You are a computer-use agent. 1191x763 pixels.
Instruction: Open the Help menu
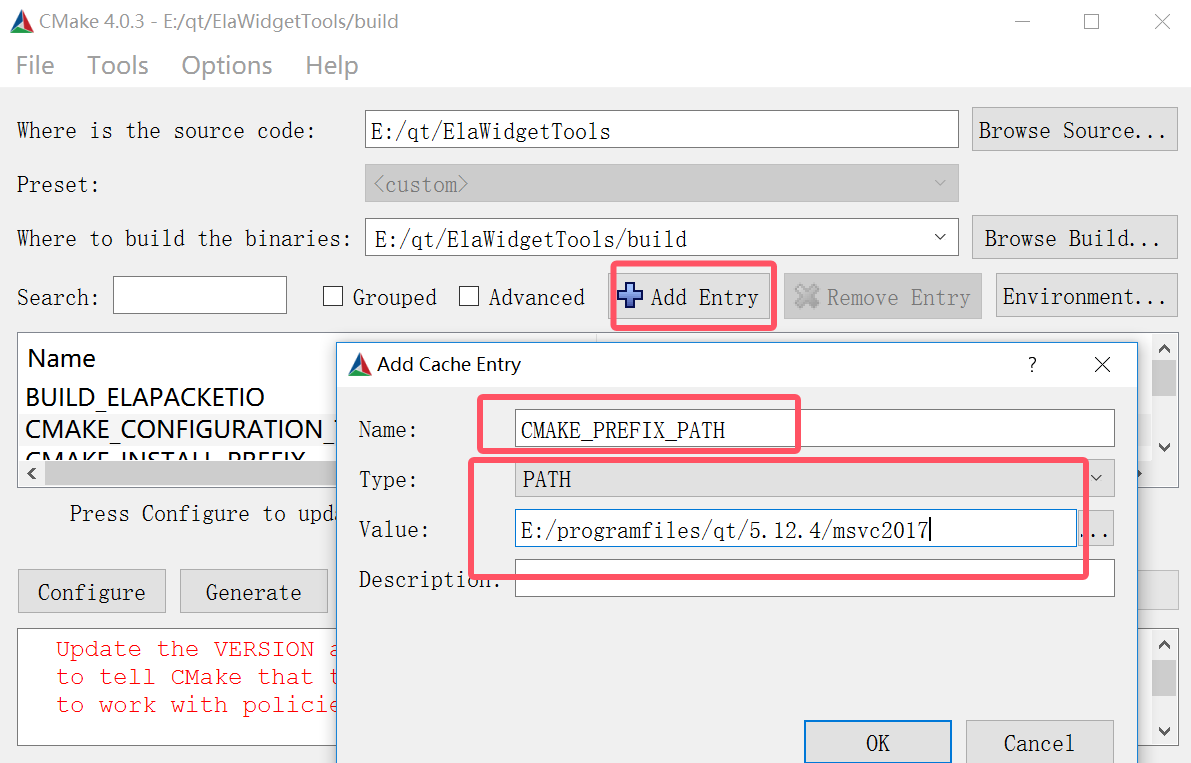(x=331, y=65)
